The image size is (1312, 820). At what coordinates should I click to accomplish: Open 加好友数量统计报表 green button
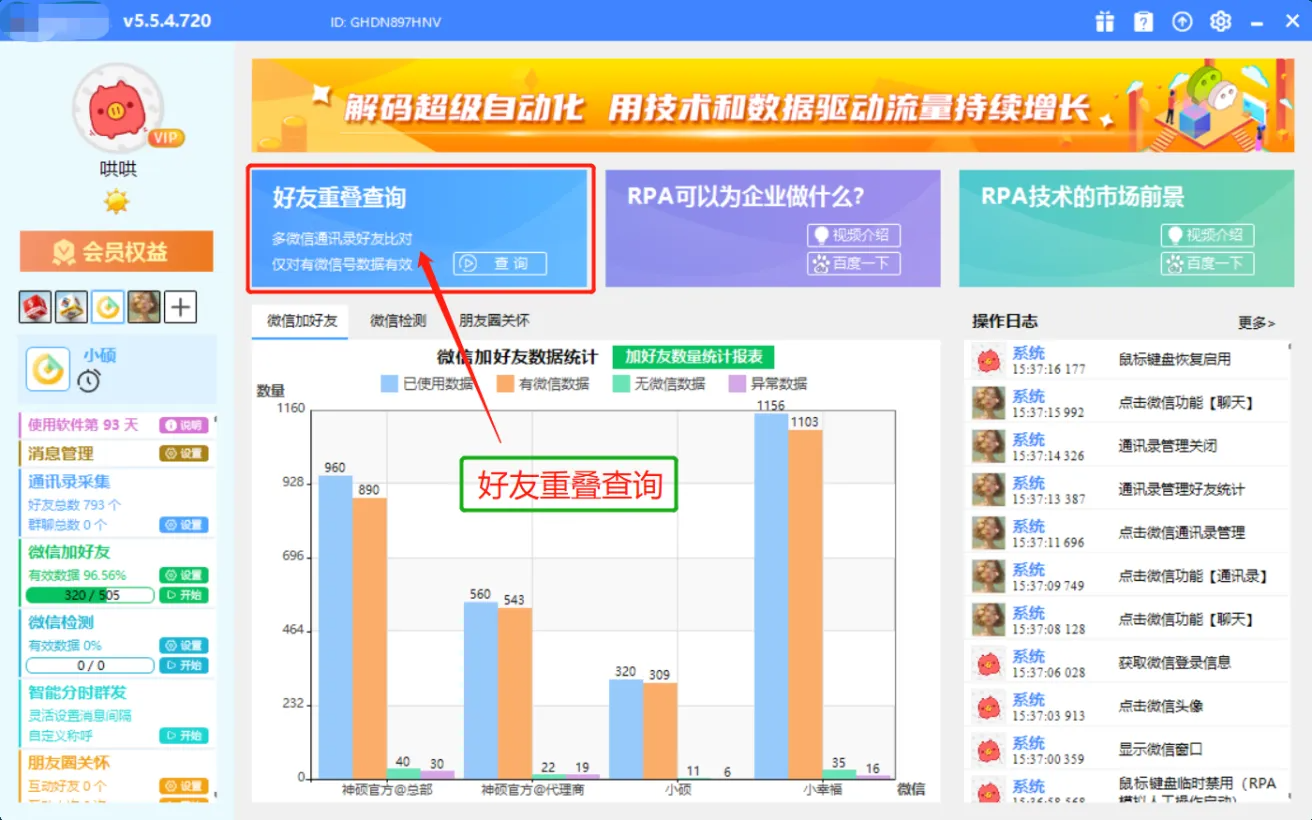[x=693, y=356]
